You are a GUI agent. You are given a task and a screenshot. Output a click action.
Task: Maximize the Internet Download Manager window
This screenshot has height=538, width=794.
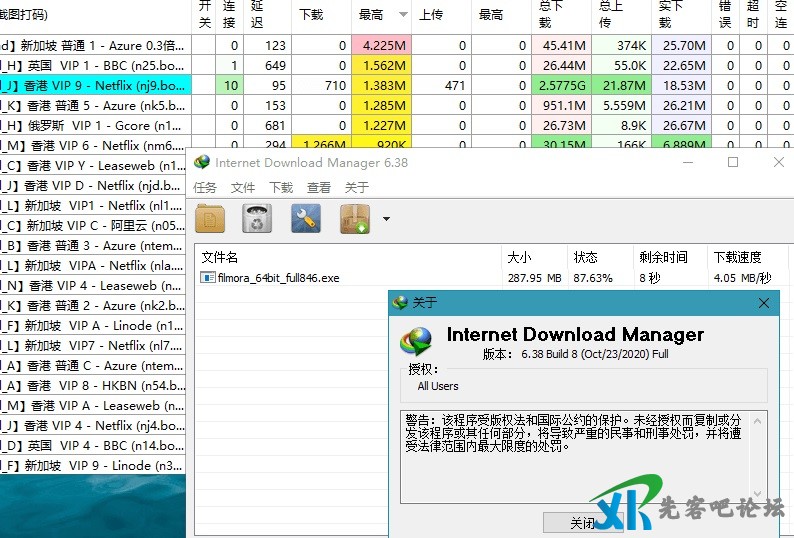[733, 162]
